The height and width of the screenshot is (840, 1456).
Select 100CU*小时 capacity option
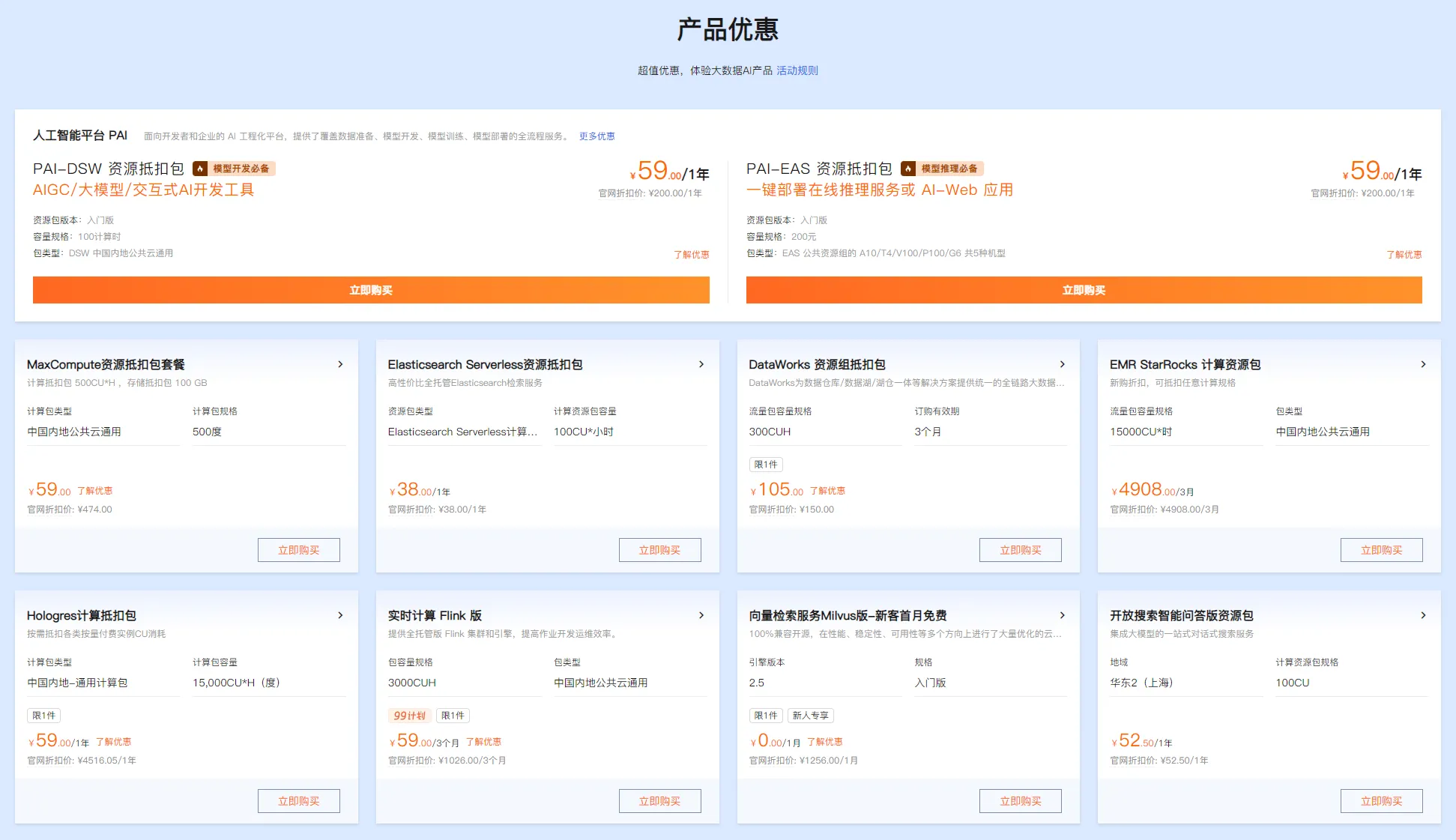(x=584, y=432)
